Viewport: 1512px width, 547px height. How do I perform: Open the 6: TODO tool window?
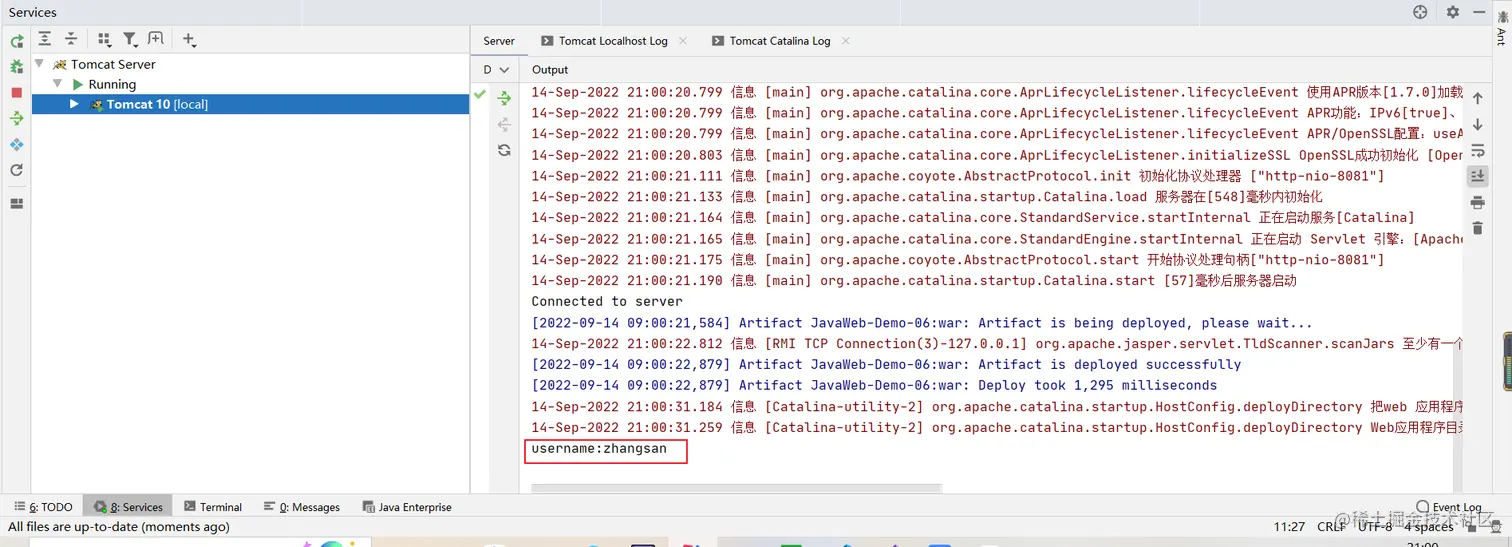tap(43, 507)
